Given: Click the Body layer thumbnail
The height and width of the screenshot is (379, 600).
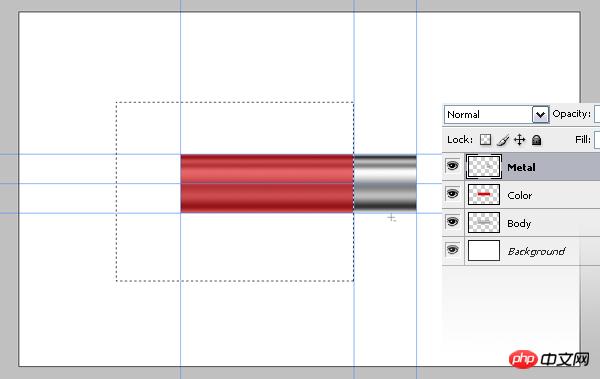Looking at the screenshot, I should coord(484,222).
